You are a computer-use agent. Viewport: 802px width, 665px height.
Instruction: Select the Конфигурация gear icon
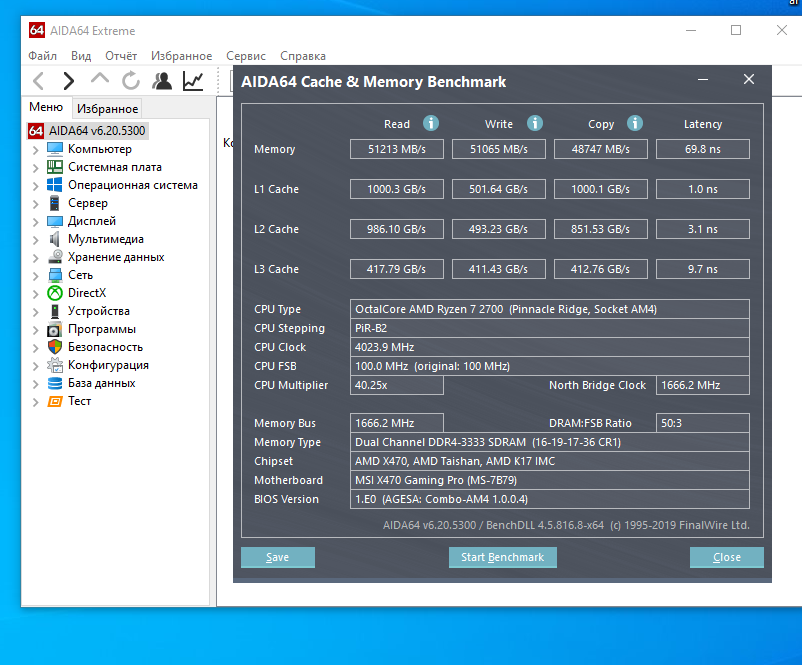(55, 365)
